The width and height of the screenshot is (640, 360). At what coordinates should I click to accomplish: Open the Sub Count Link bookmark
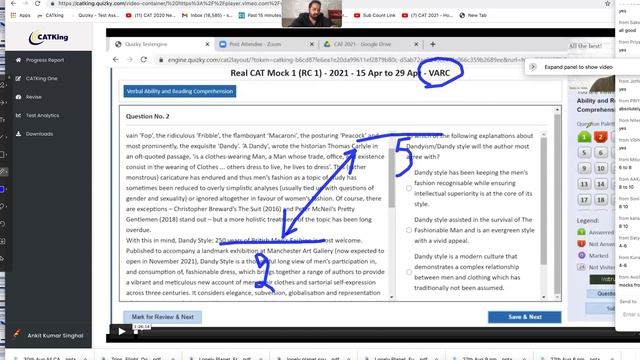coord(375,15)
